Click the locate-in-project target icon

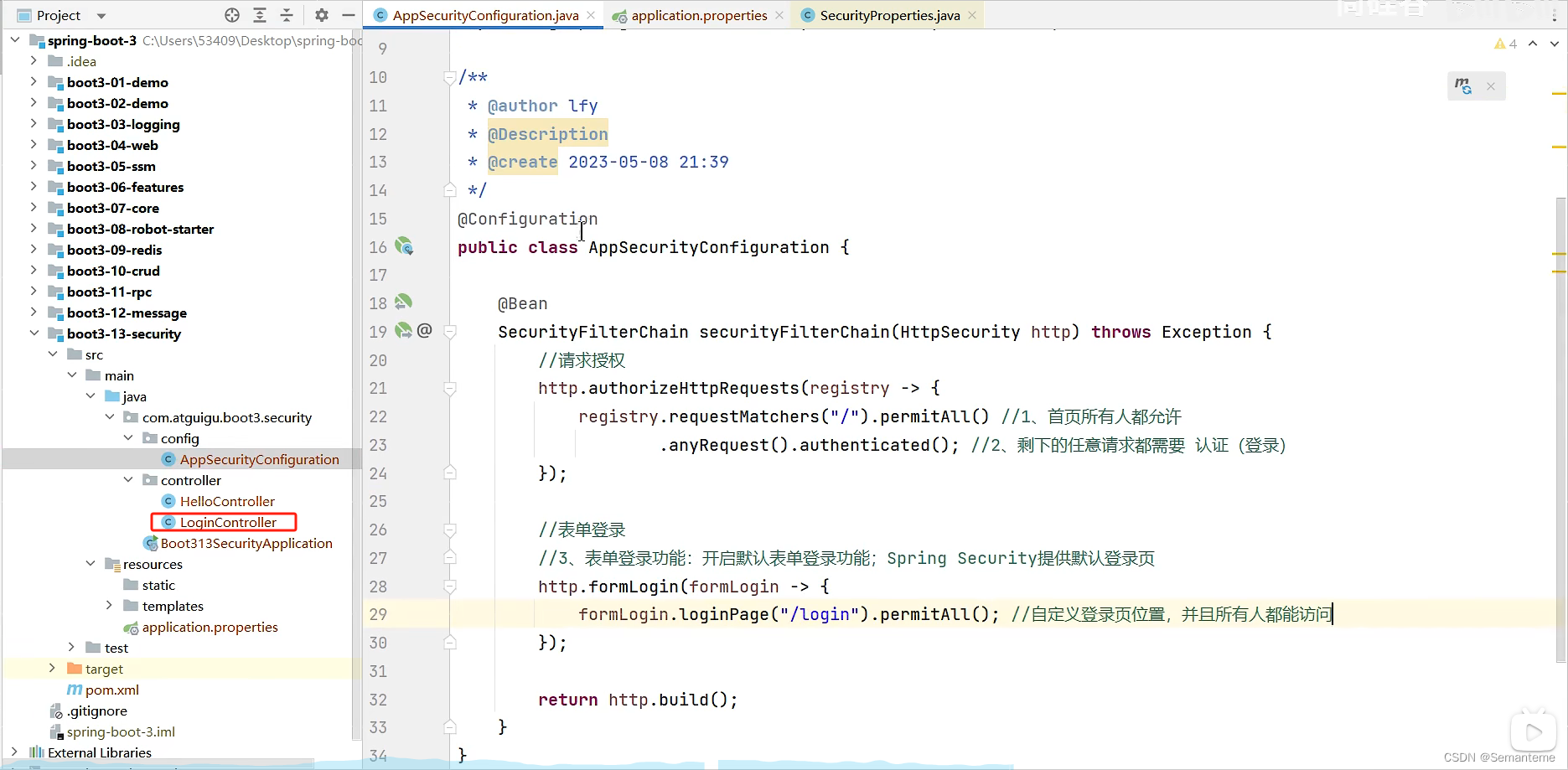[232, 15]
